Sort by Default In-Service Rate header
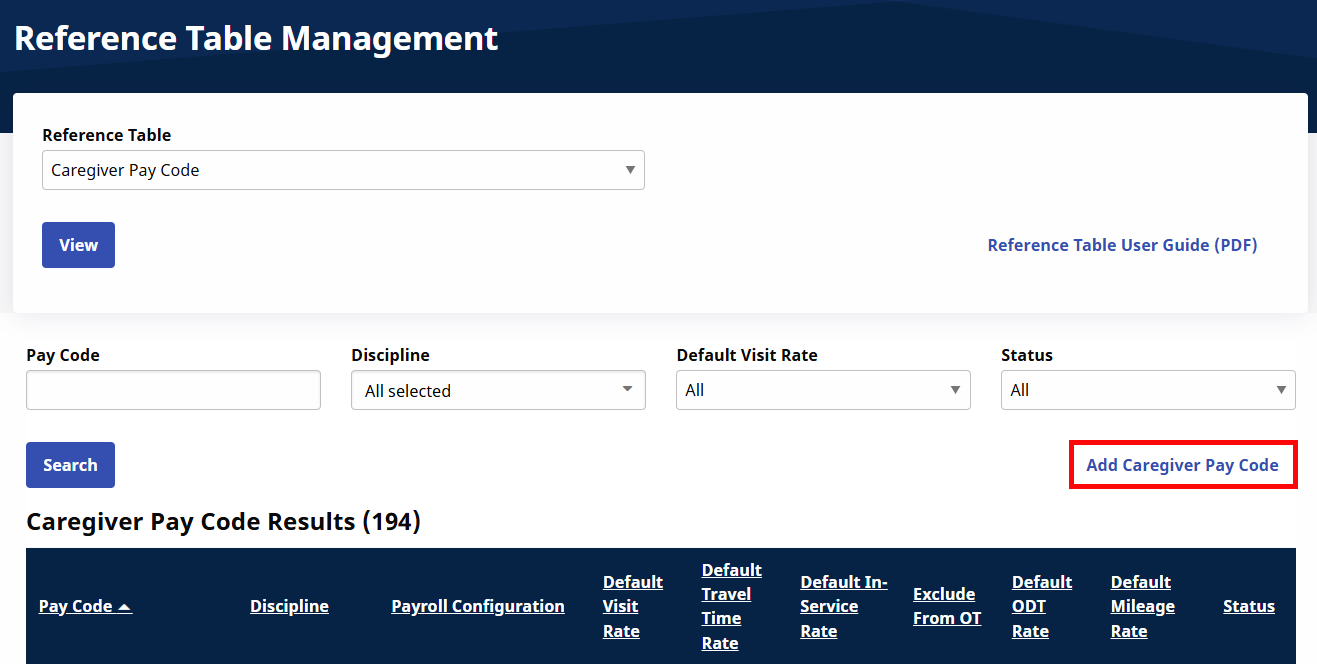The image size is (1317, 664). click(x=843, y=606)
